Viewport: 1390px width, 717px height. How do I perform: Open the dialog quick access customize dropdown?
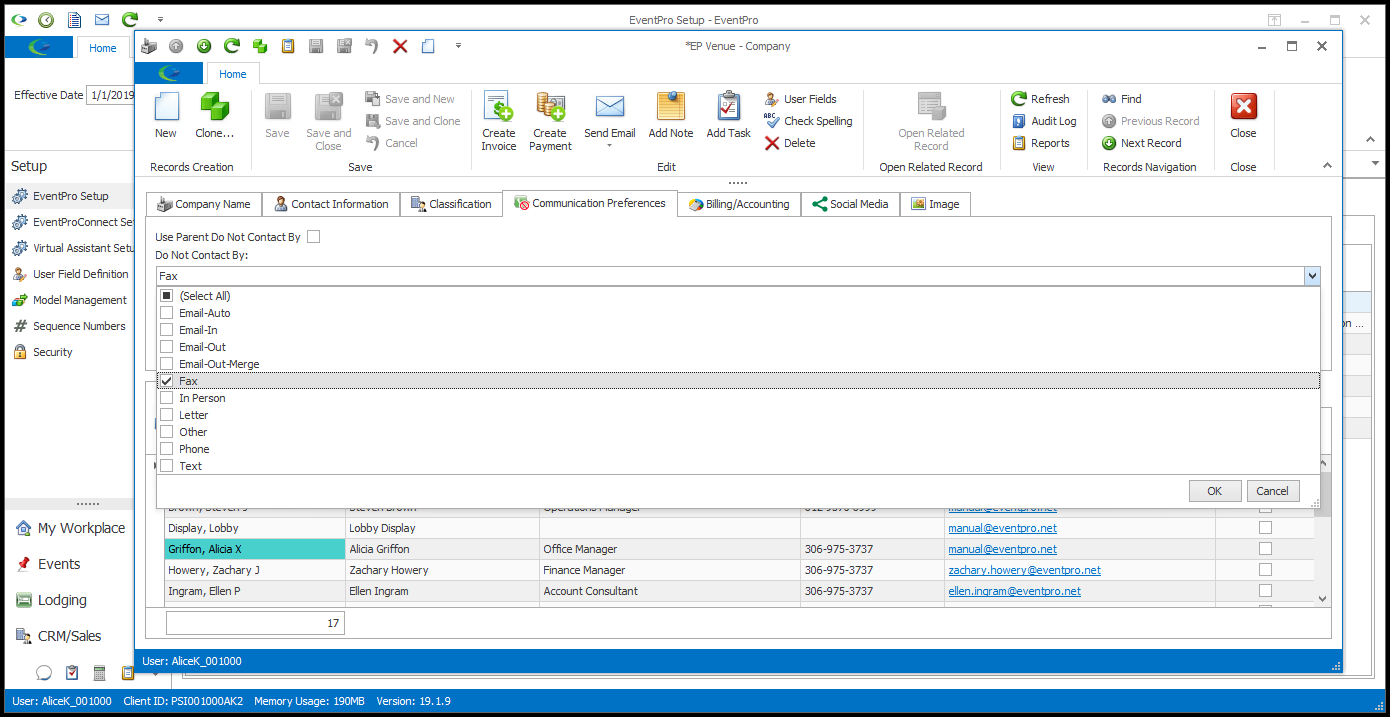tap(458, 45)
